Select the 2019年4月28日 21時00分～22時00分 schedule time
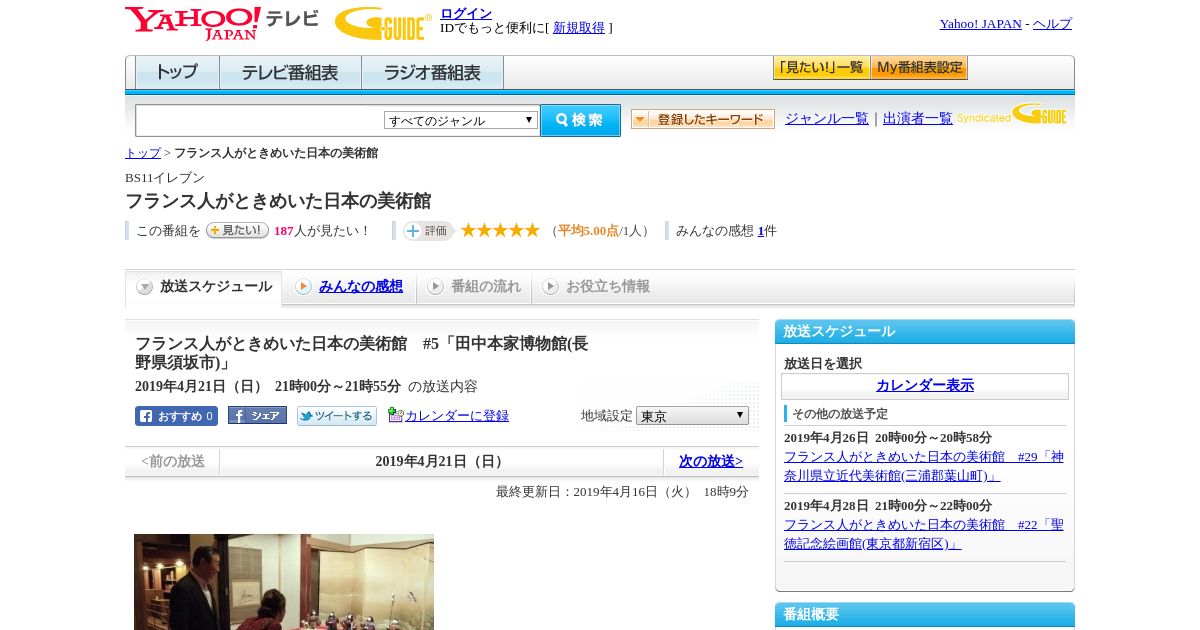 click(x=888, y=506)
